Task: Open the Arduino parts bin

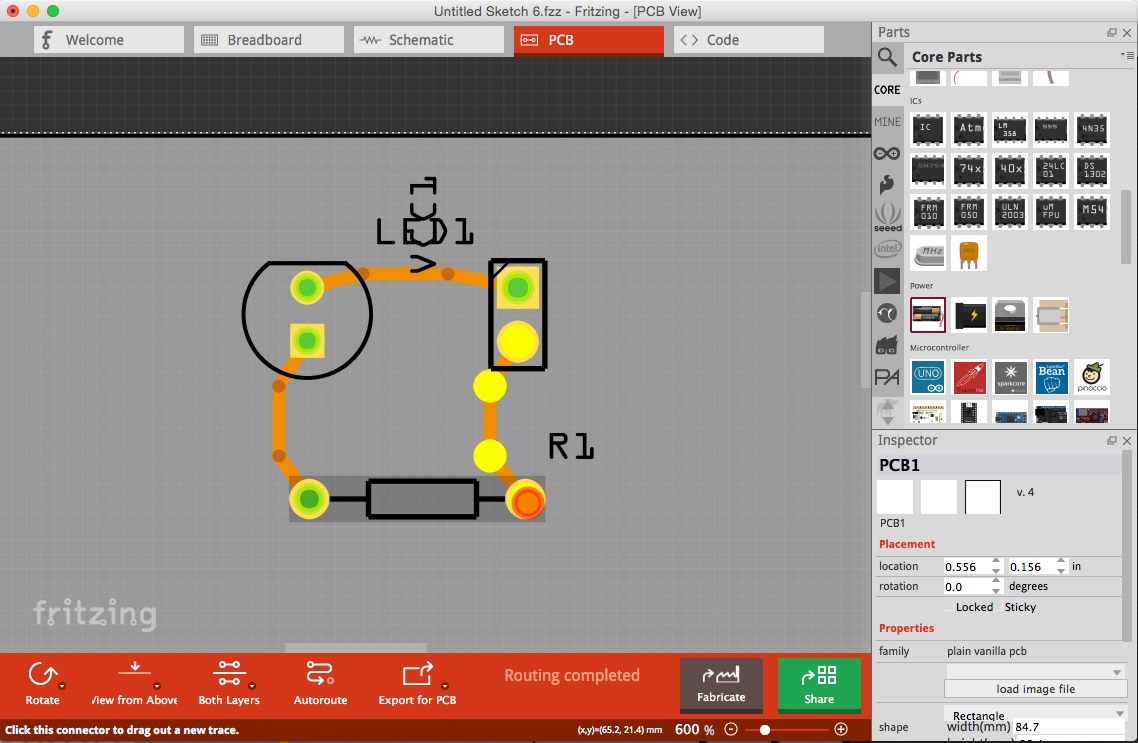Action: pyautogui.click(x=887, y=153)
